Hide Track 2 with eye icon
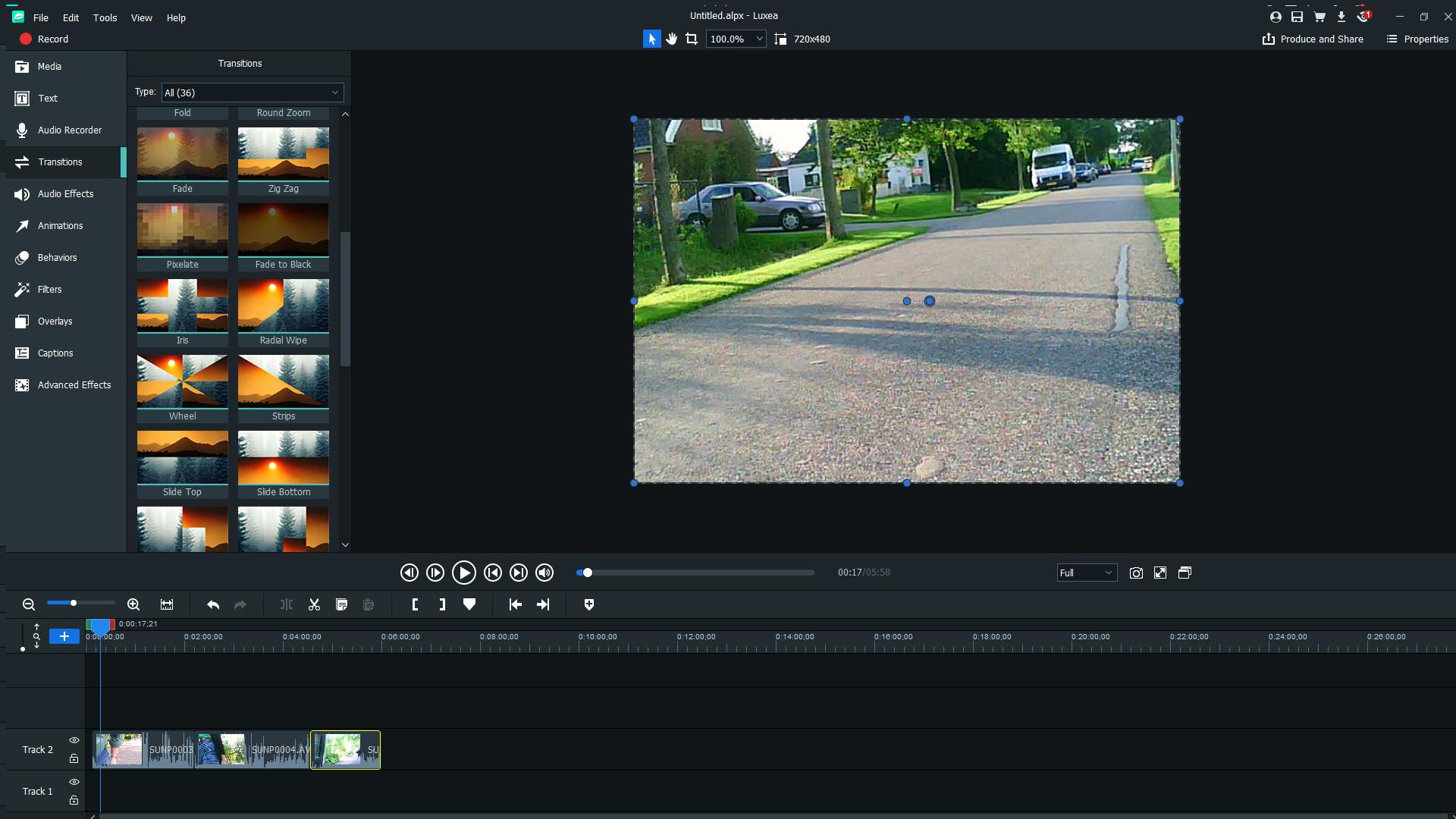Screen dimensions: 1456x819 74,740
